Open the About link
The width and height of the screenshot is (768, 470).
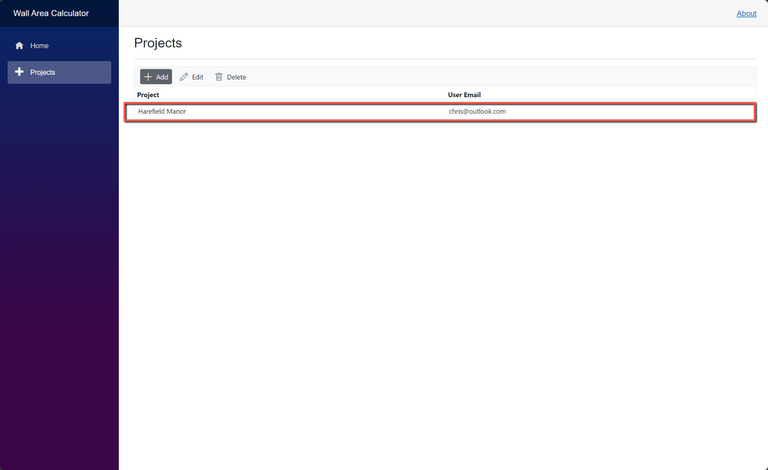click(746, 14)
